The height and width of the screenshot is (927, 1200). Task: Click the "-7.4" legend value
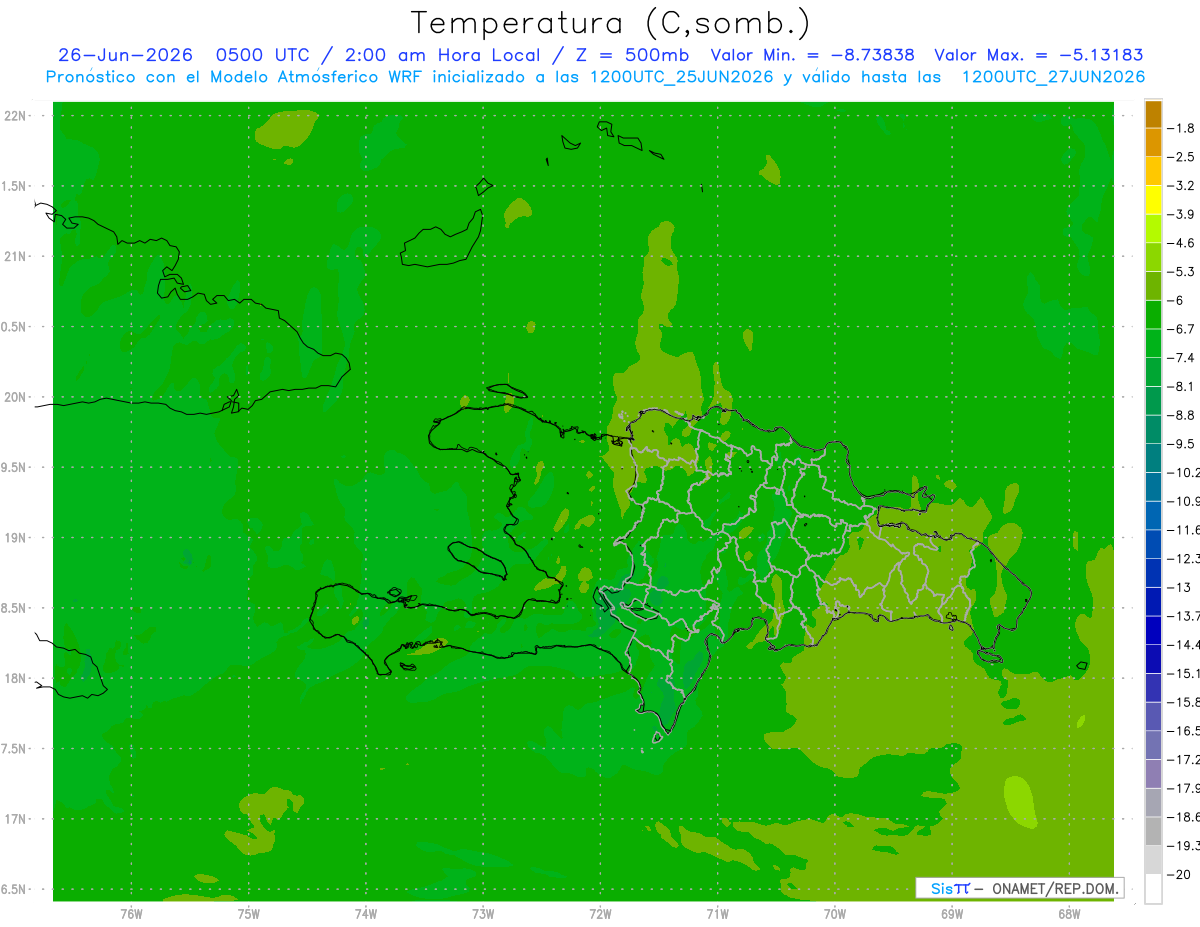coord(1181,357)
